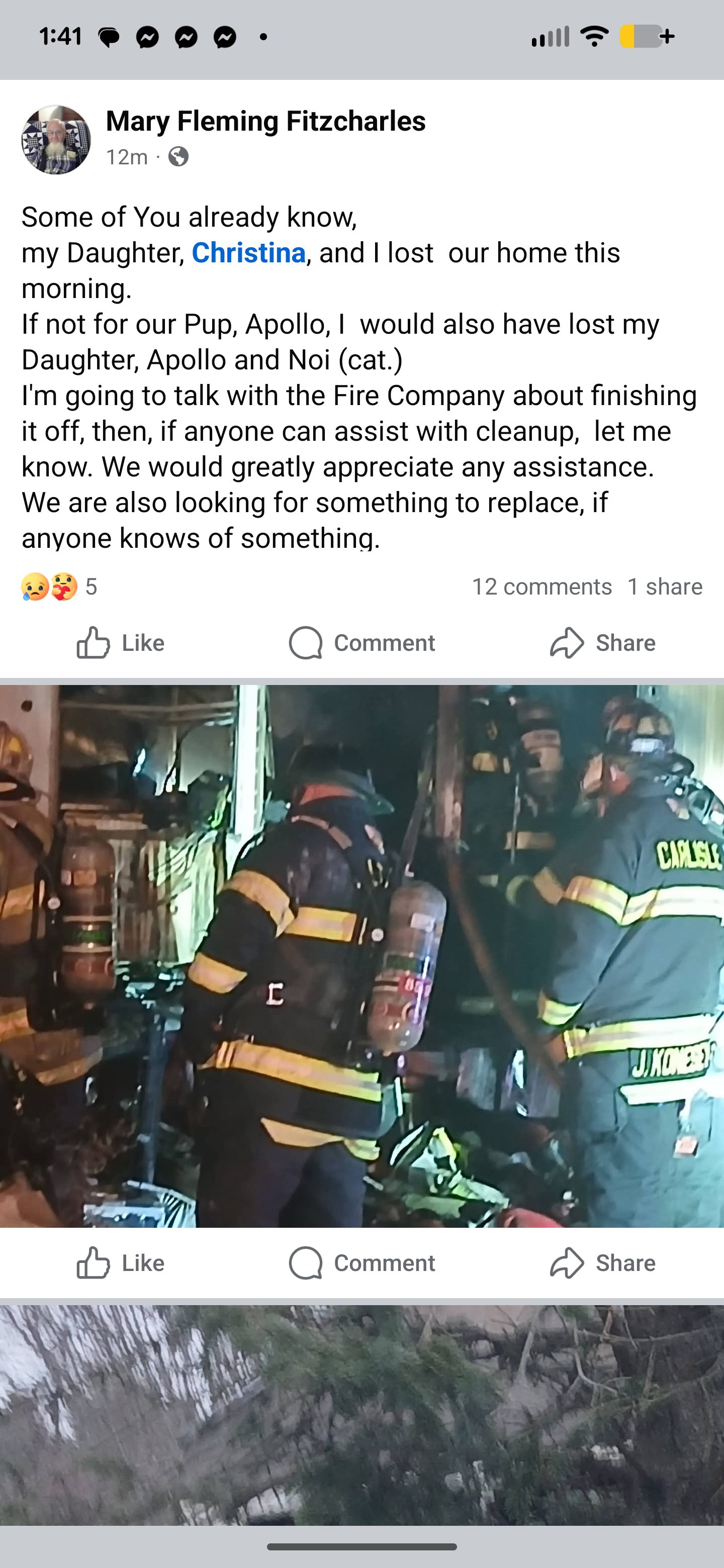Open Mary Fleming Fitzcharles profile picture
Screen dimensions: 724x1568
coord(56,140)
